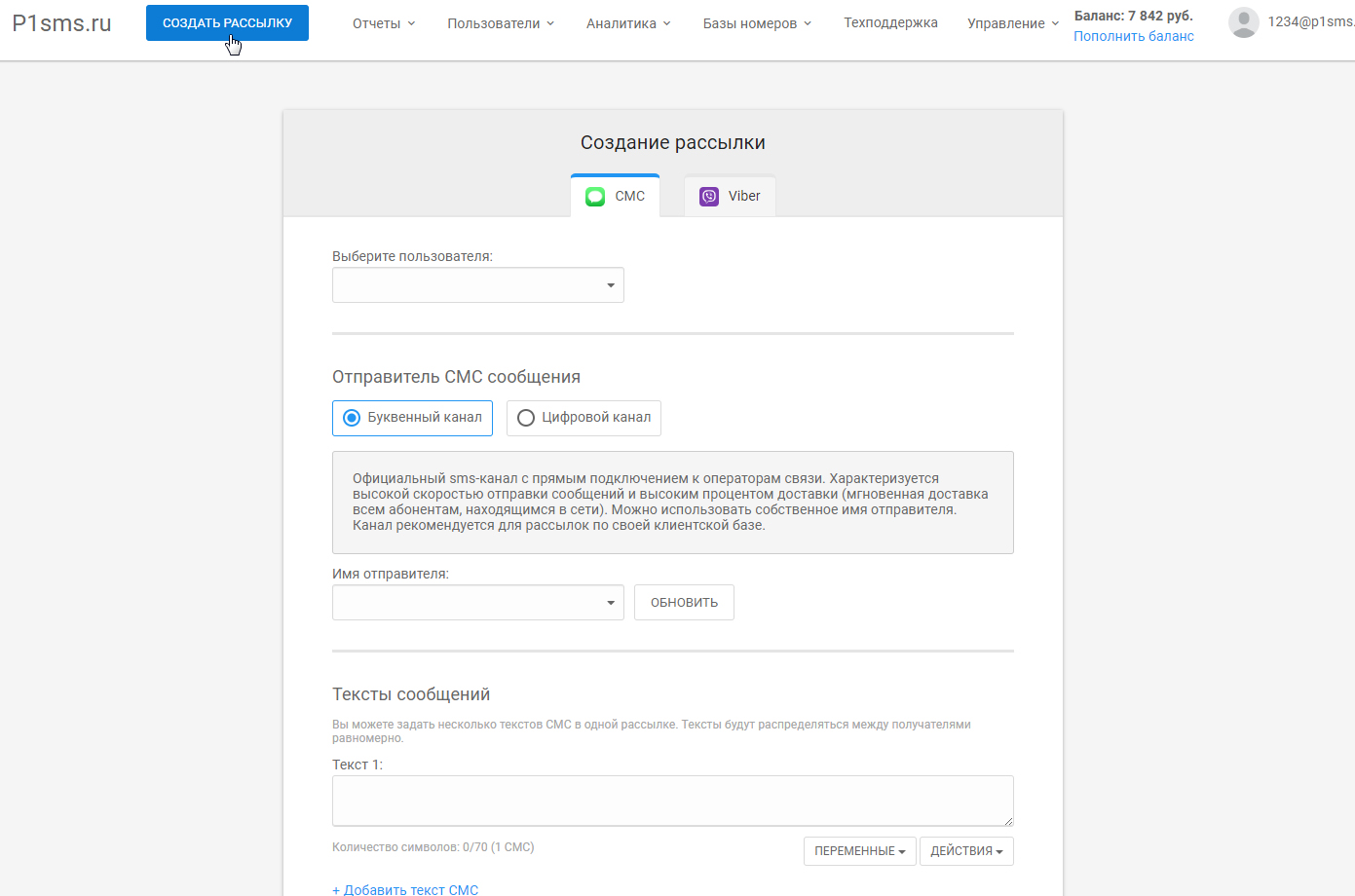This screenshot has height=896, width=1355.
Task: Open the Аналитика menu
Action: click(x=628, y=23)
